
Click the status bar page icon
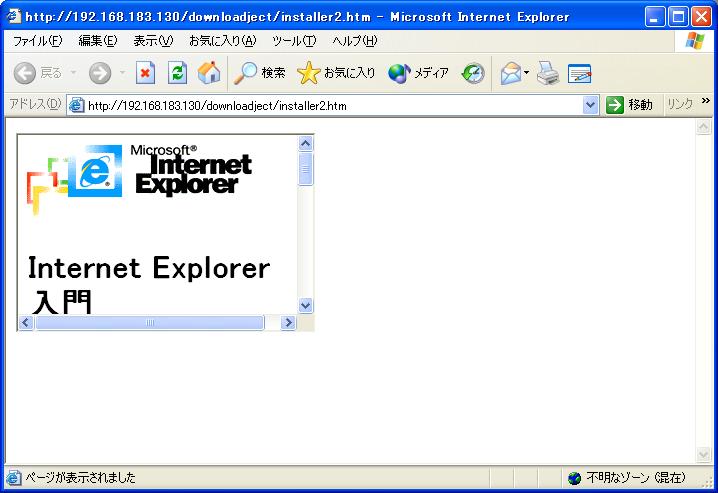click(14, 478)
